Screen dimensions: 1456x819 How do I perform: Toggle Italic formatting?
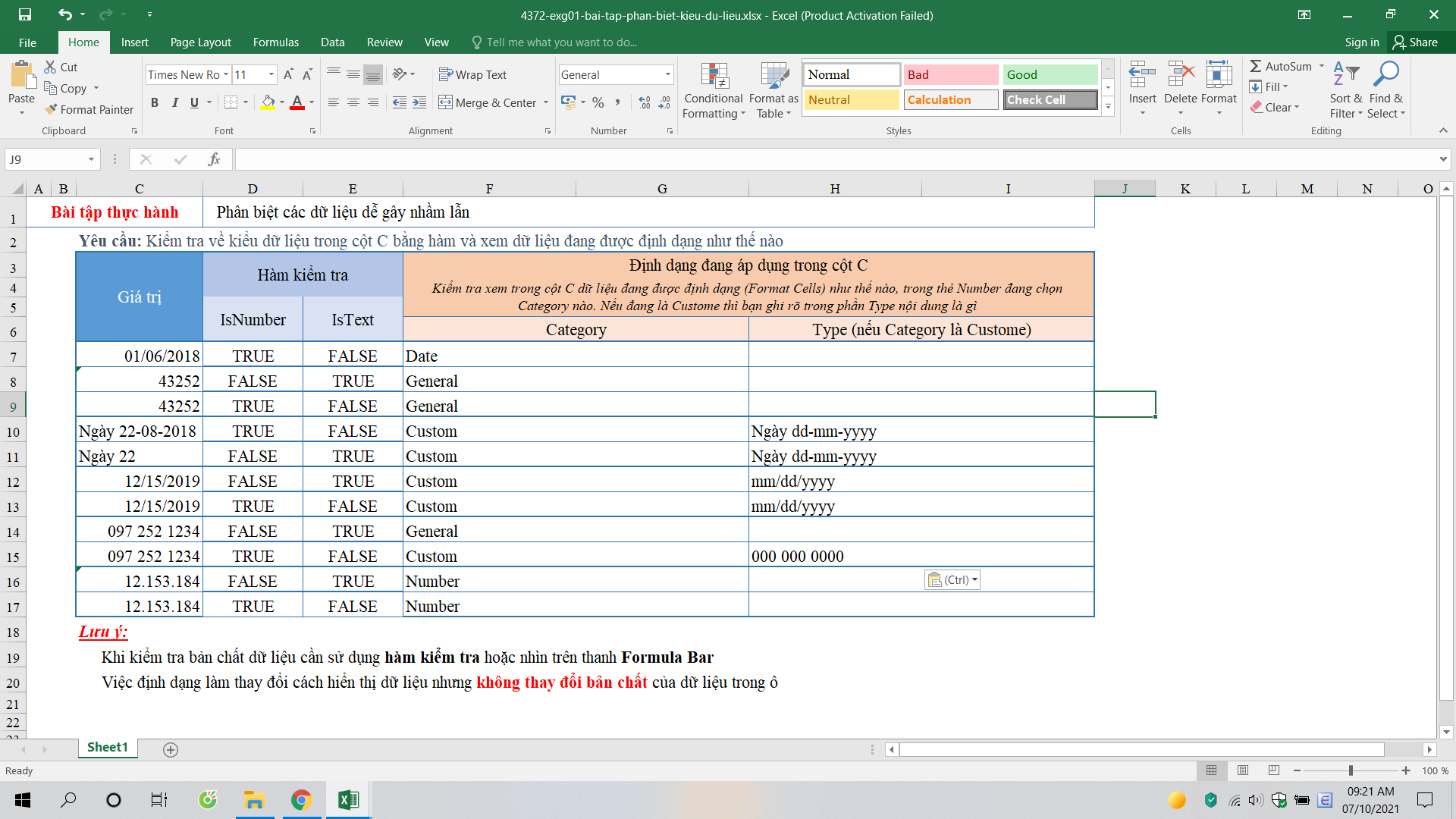click(175, 102)
